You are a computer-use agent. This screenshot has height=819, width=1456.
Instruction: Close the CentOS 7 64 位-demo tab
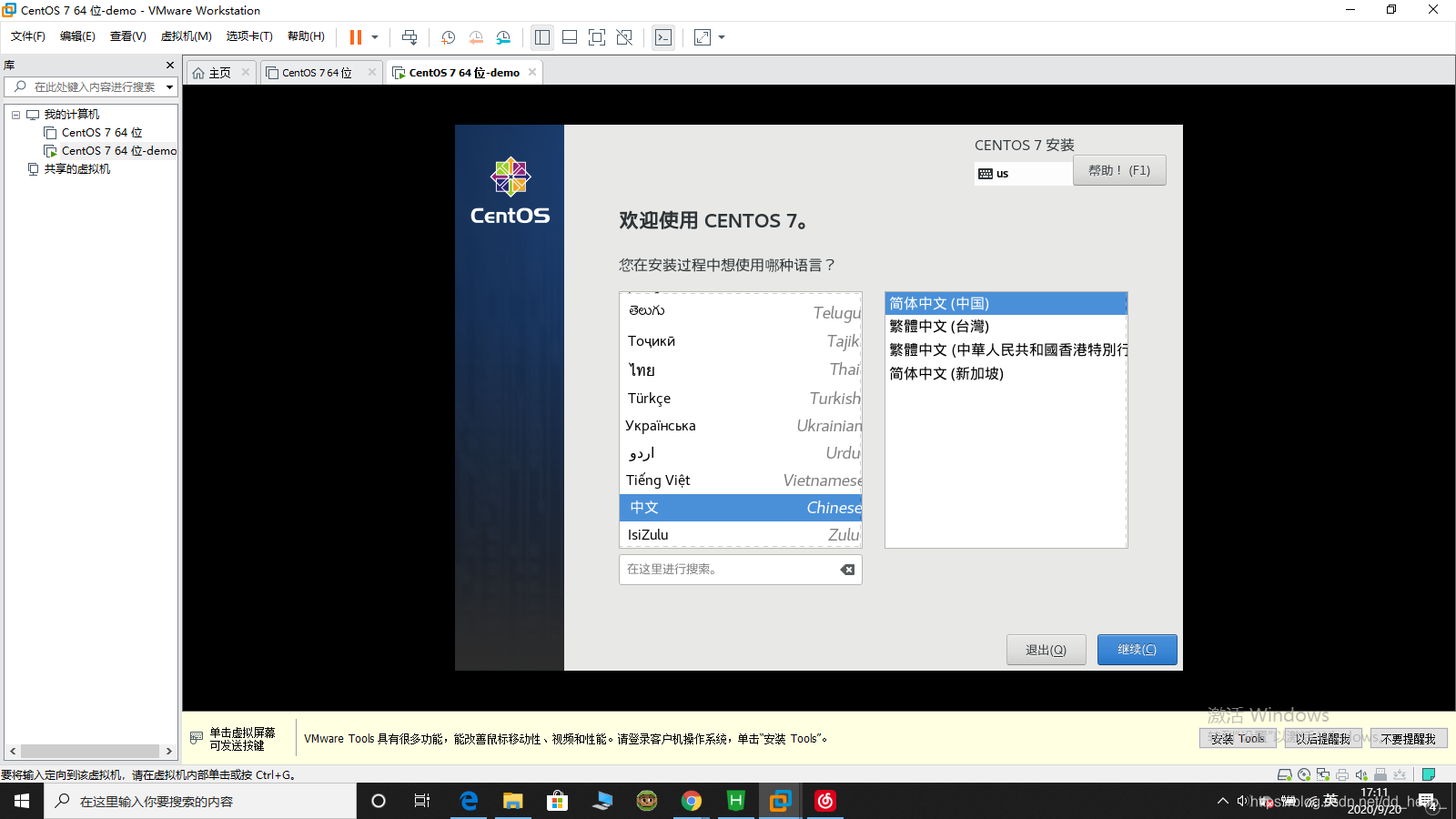coord(532,72)
